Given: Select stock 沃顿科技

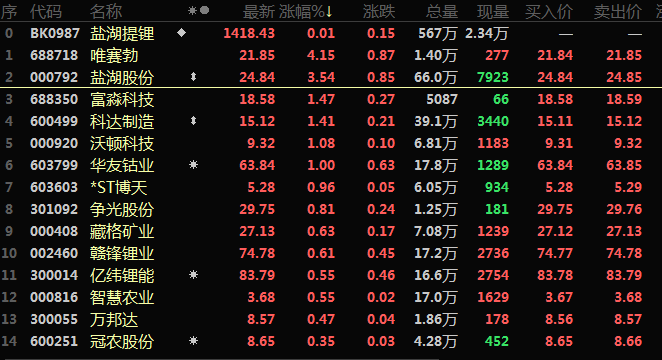Looking at the screenshot, I should (122, 143).
